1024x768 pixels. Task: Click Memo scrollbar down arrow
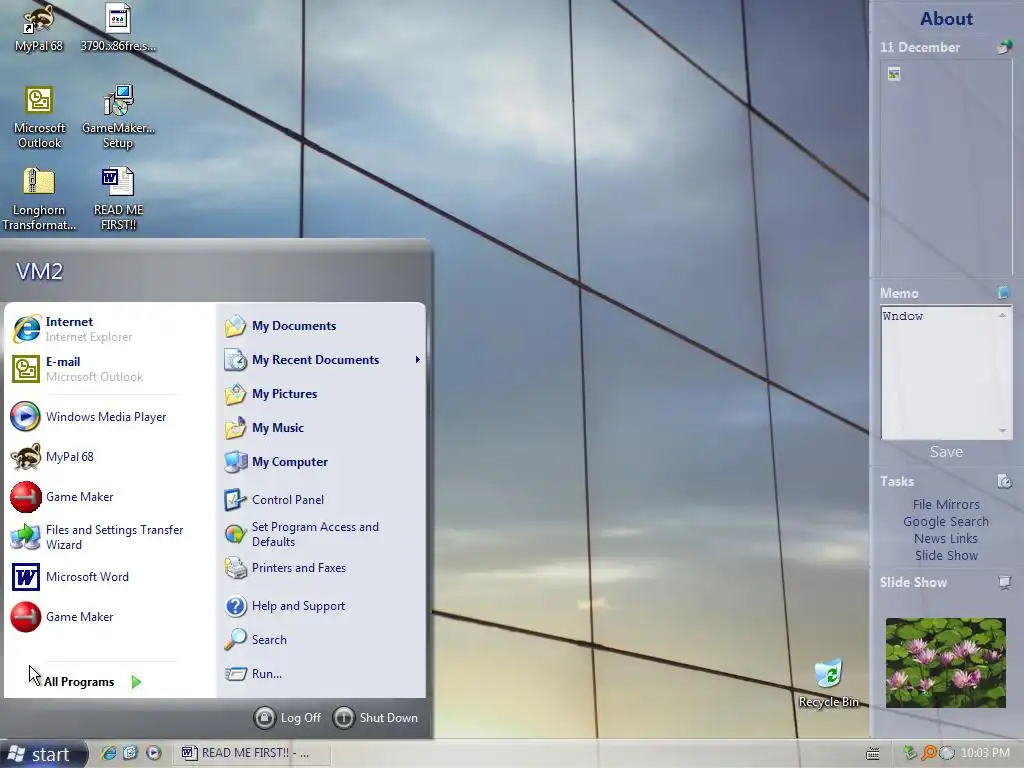(x=1002, y=431)
